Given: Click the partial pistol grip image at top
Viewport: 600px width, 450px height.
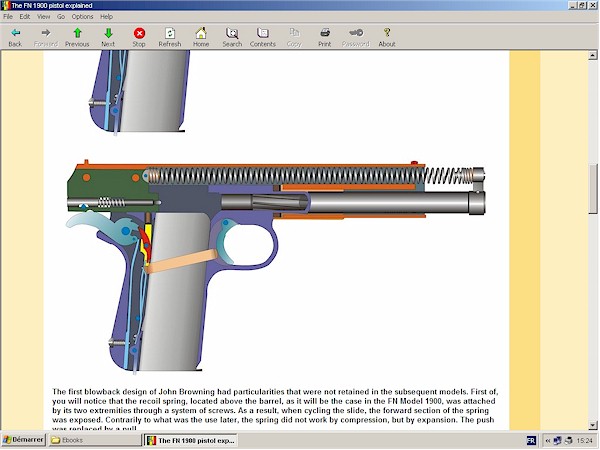Looking at the screenshot, I should tap(139, 93).
